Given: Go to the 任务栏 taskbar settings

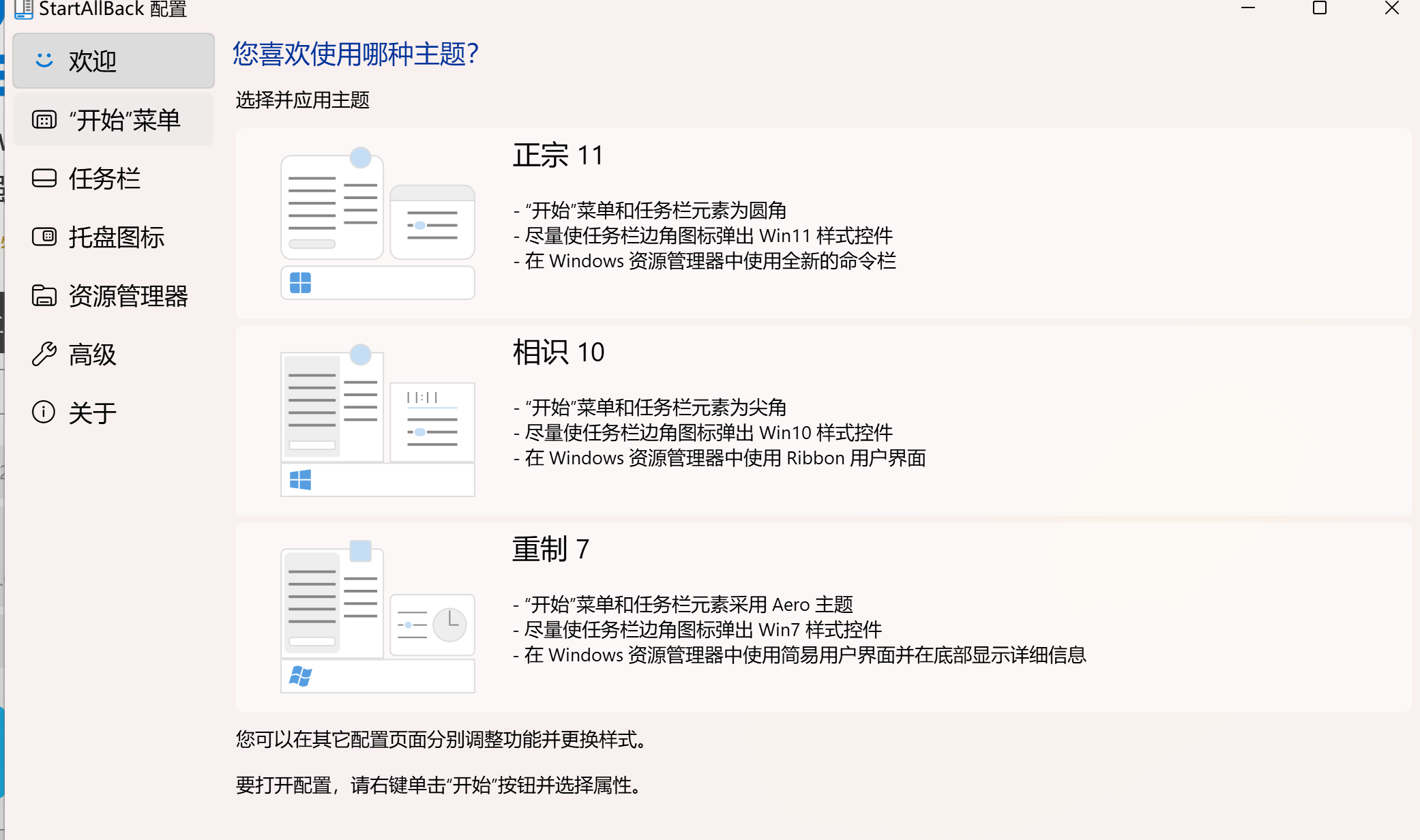Looking at the screenshot, I should (x=113, y=179).
